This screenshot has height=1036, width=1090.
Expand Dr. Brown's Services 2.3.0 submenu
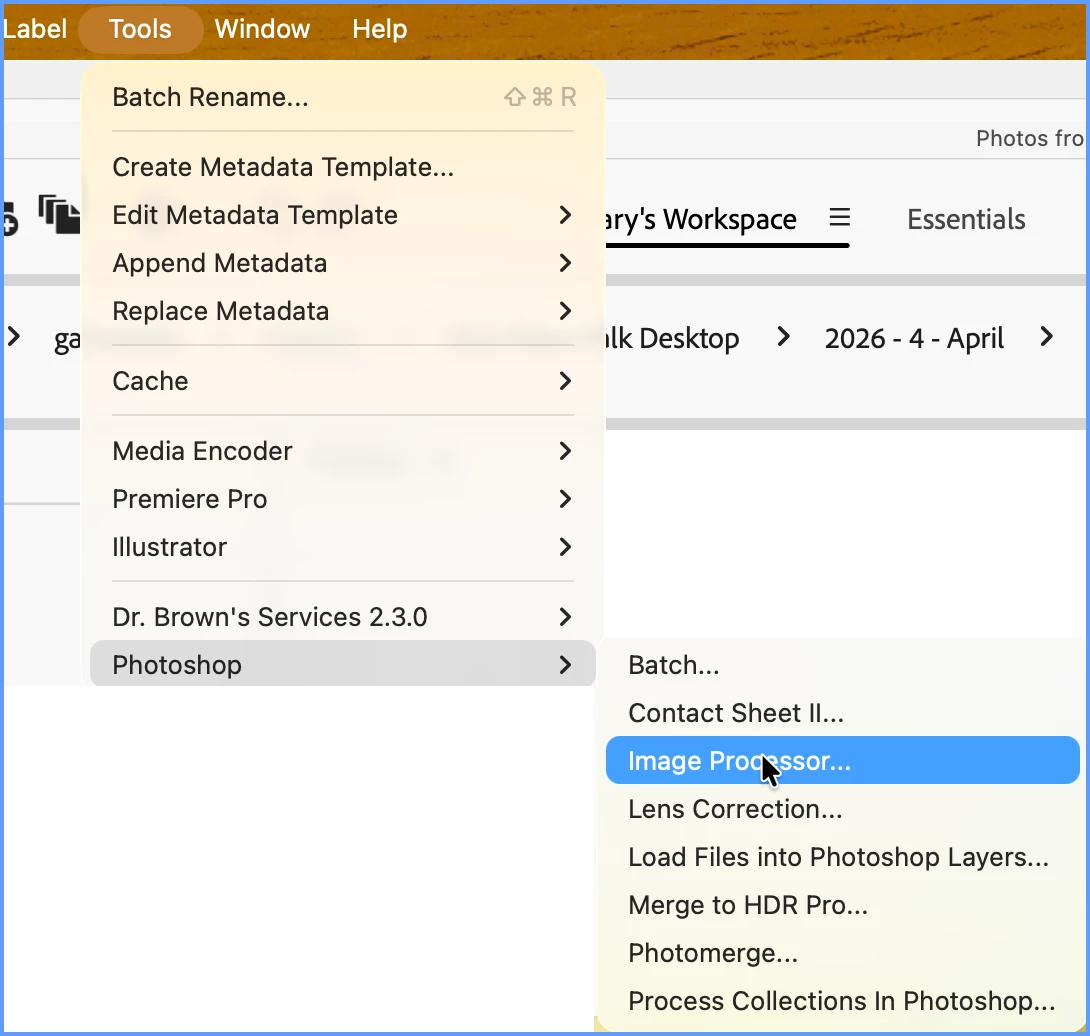pyautogui.click(x=343, y=617)
